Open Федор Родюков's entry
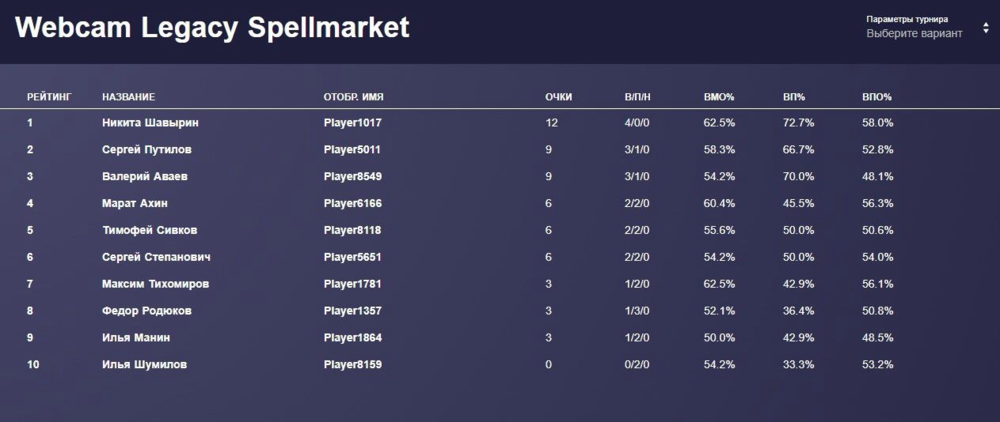The width and height of the screenshot is (1000, 422). (x=147, y=311)
